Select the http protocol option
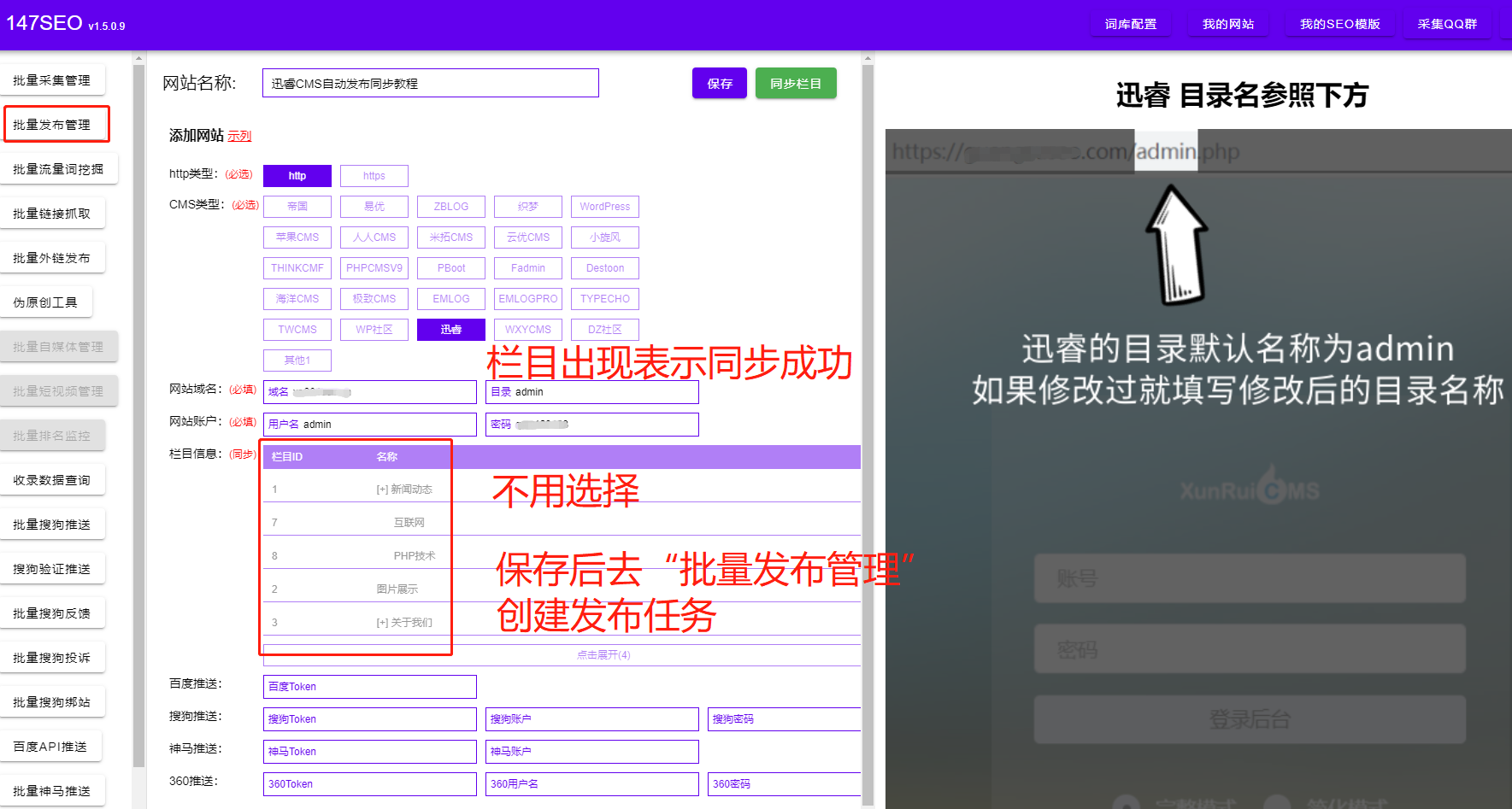1512x809 pixels. (x=297, y=176)
